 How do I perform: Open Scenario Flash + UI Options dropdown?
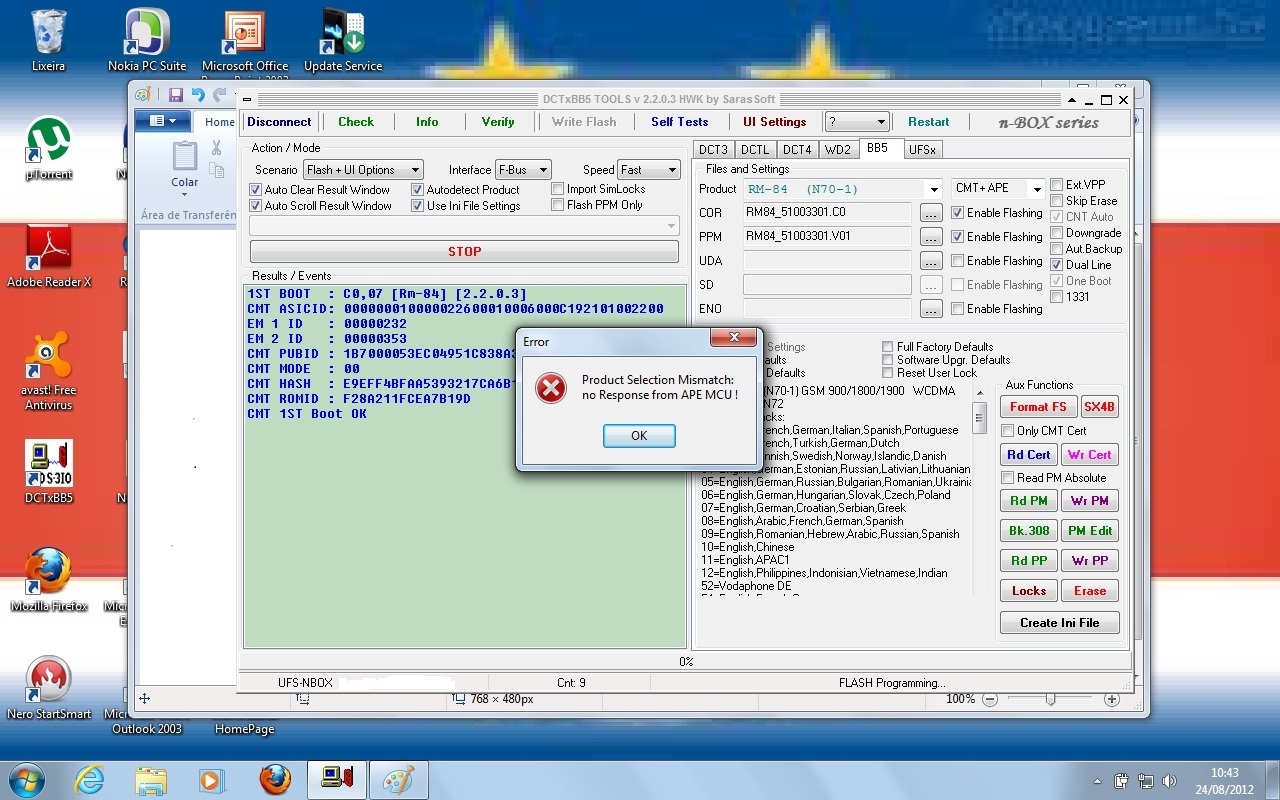364,170
